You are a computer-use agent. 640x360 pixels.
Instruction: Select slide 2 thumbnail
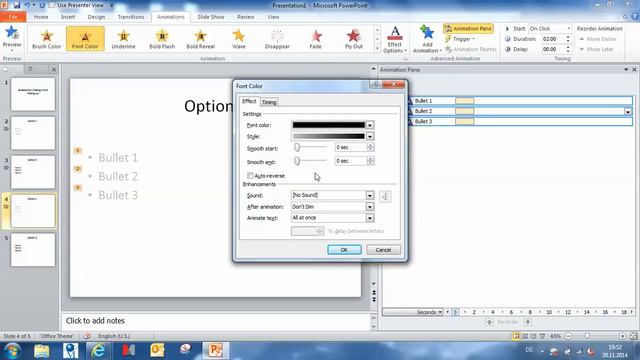pos(33,133)
